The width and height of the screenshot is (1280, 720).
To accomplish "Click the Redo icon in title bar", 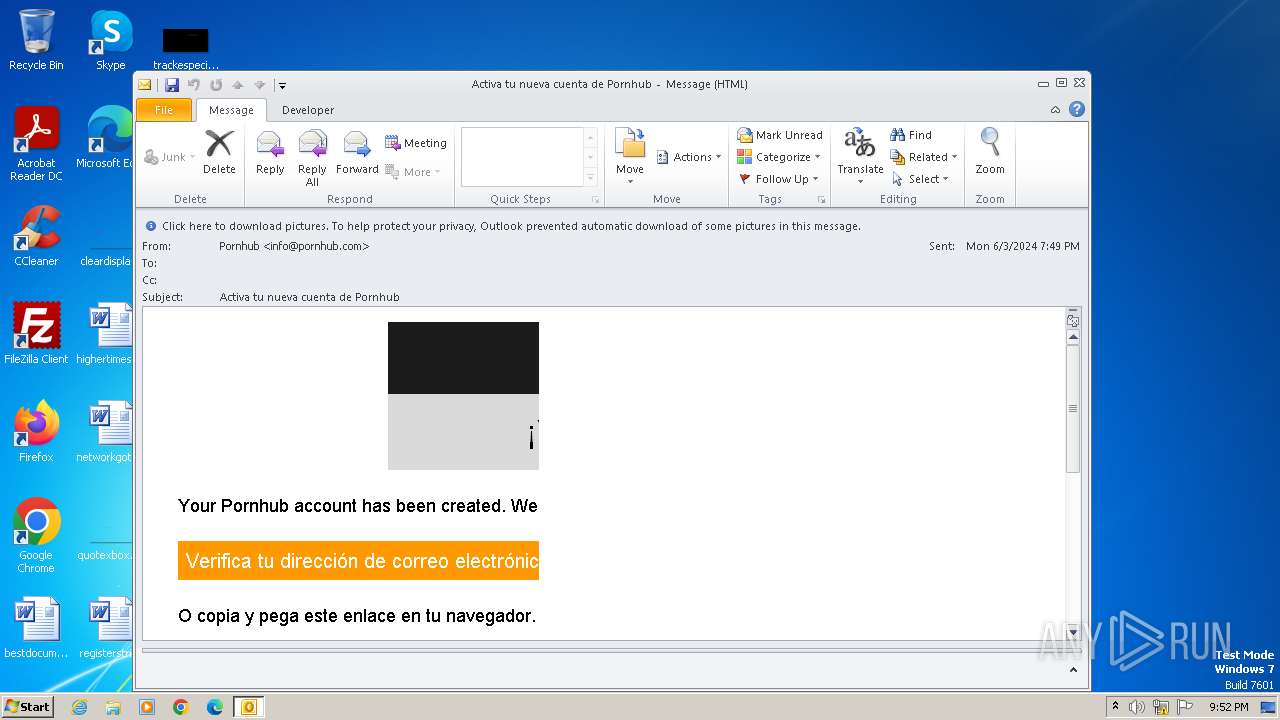I will (215, 85).
